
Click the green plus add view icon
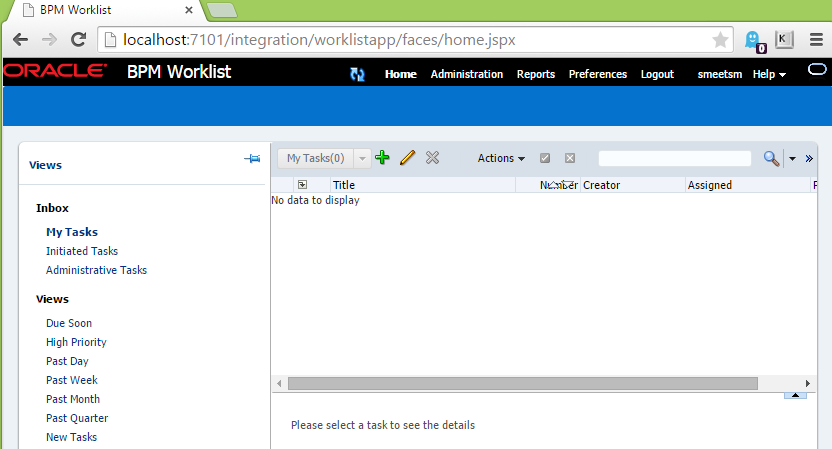click(382, 158)
